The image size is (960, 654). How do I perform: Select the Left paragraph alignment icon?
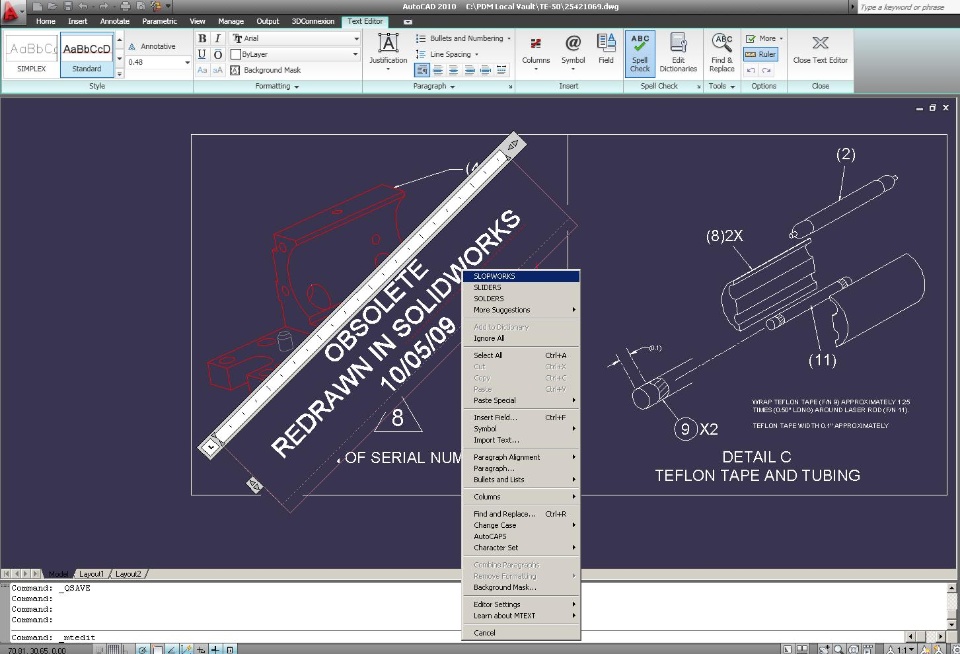pos(438,70)
